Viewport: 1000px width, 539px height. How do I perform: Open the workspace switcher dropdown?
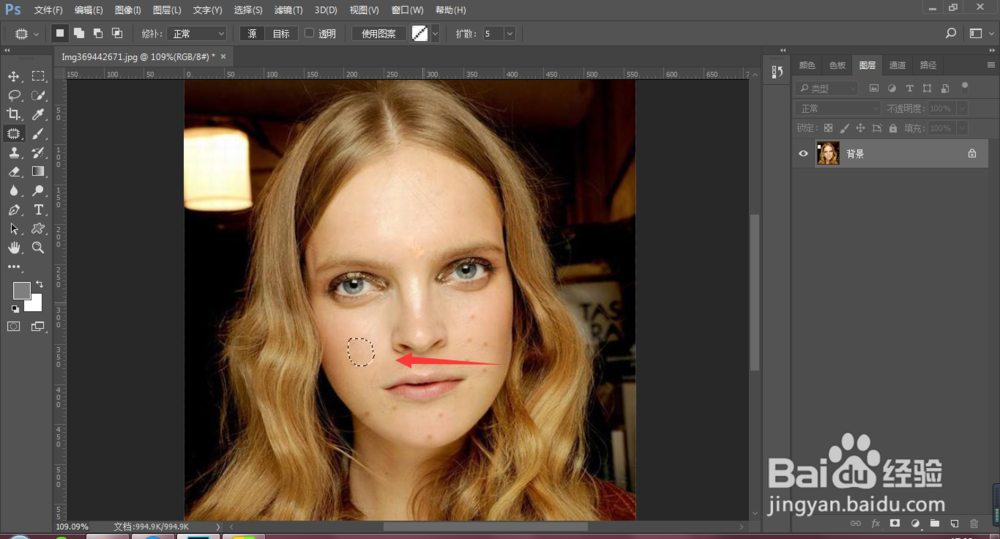pos(981,33)
